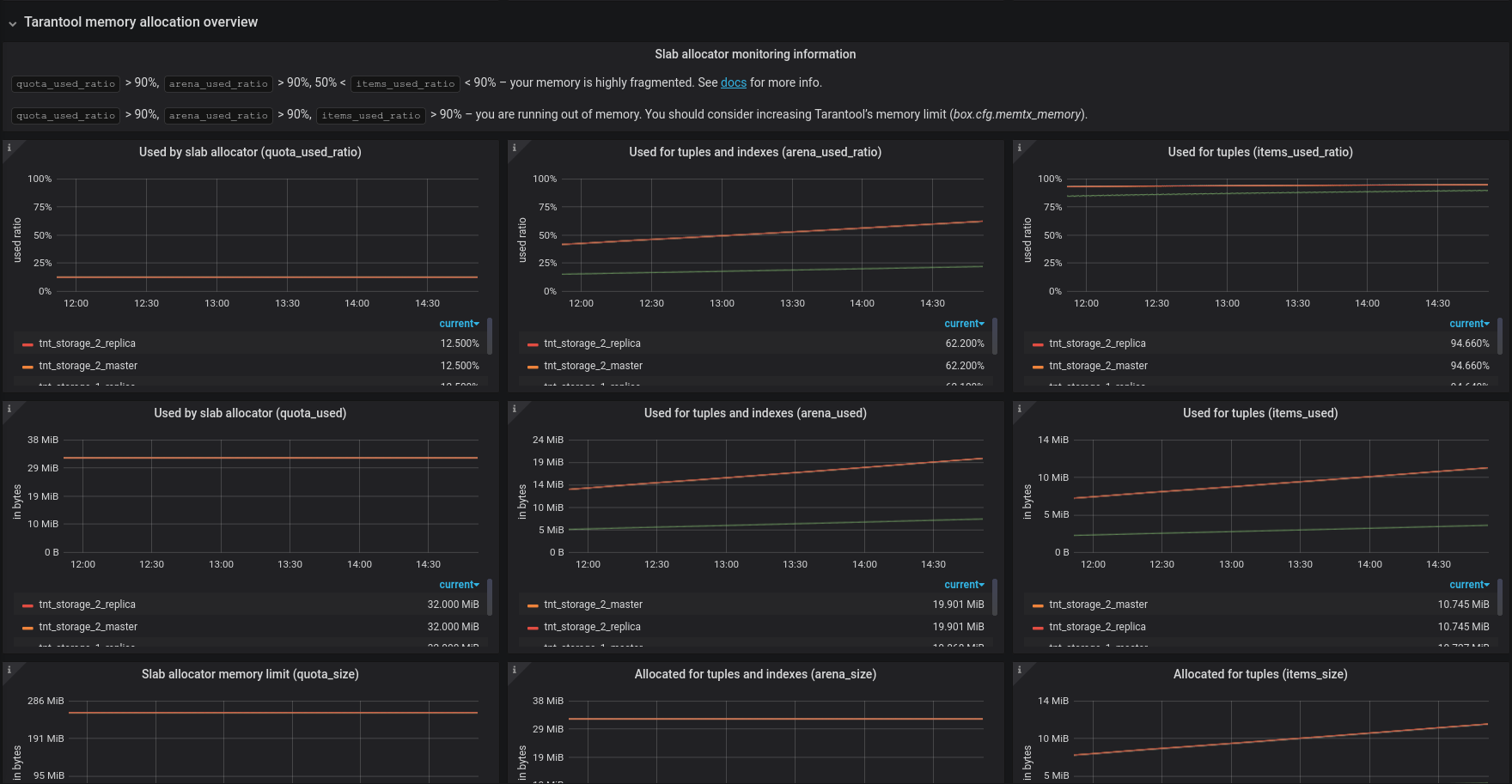The height and width of the screenshot is (784, 1512).
Task: Click tnt_storage_2_replica color swatch in quota_used_ratio legend
Action: 28,344
